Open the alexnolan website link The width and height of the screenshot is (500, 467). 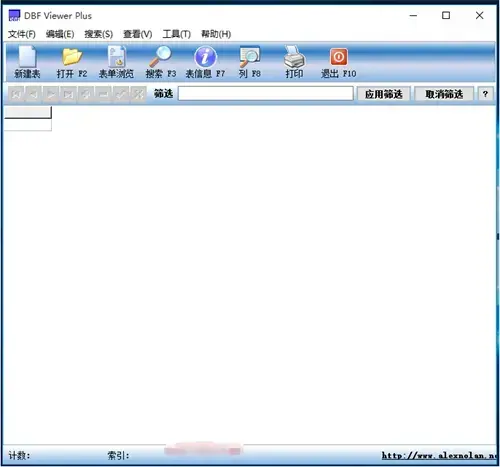[439, 455]
